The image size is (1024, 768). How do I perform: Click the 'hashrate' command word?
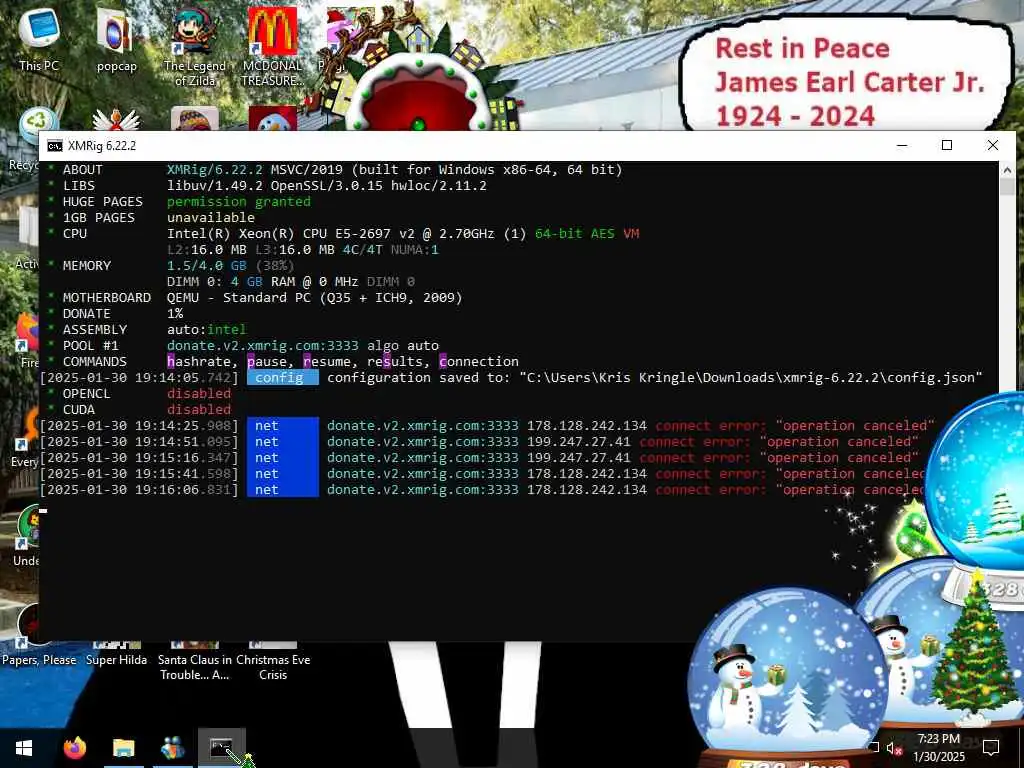(x=199, y=362)
